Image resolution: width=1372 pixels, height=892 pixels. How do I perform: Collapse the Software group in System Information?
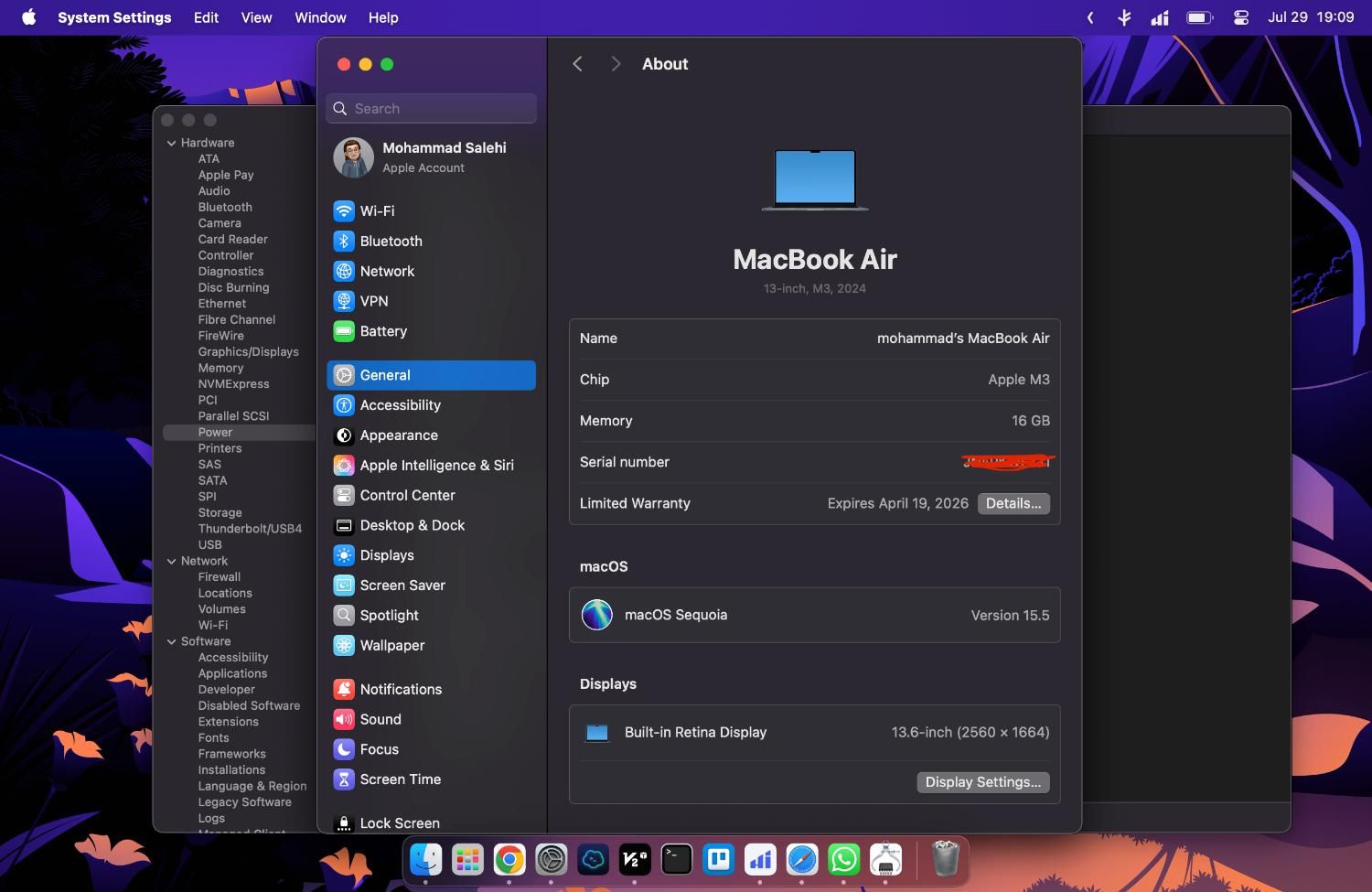pos(171,641)
